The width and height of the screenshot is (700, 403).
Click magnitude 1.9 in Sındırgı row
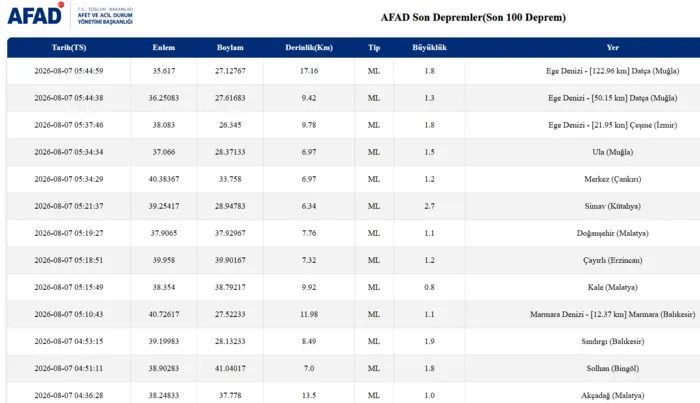pyautogui.click(x=429, y=341)
